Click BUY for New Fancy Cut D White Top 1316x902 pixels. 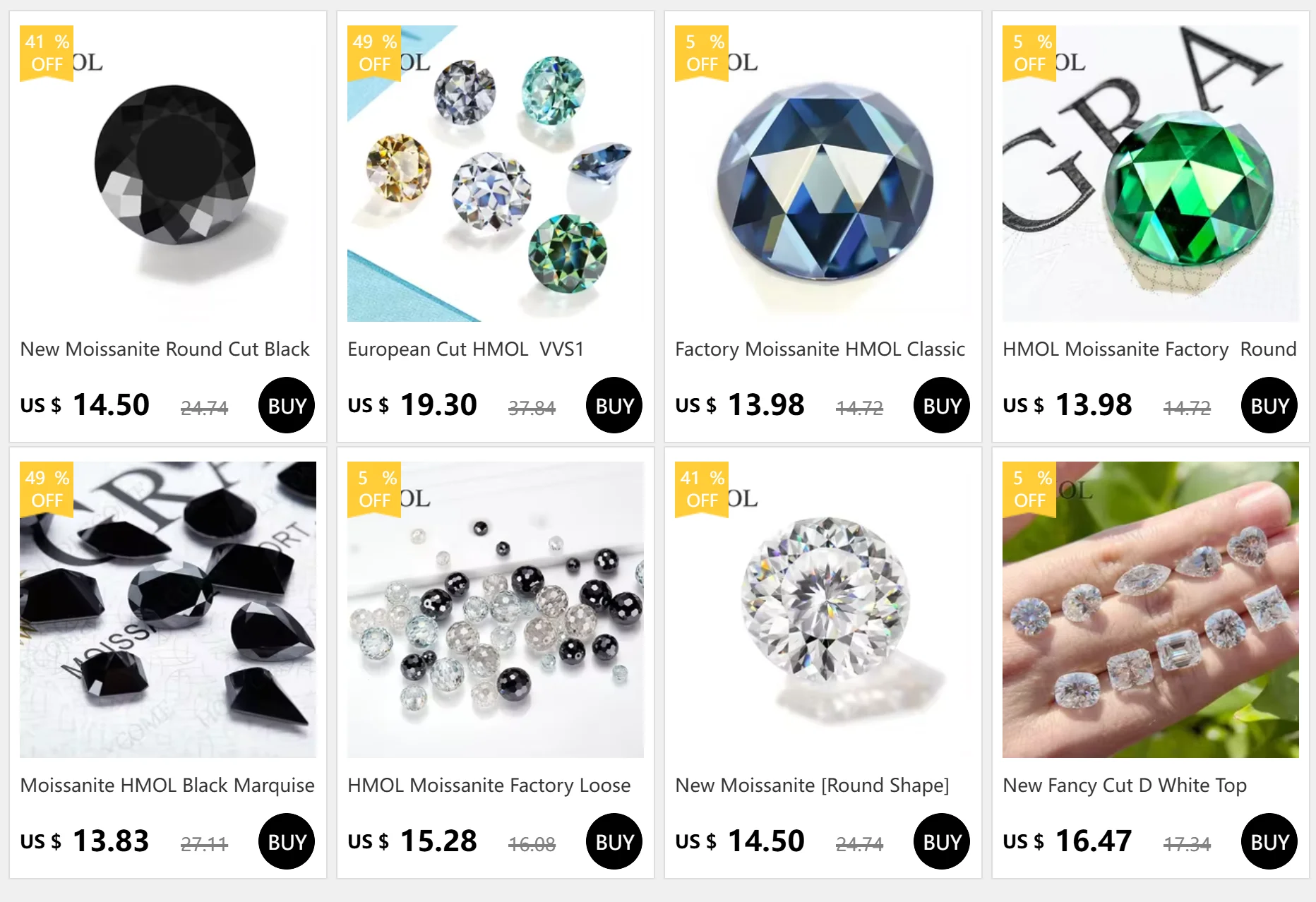[x=1269, y=841]
